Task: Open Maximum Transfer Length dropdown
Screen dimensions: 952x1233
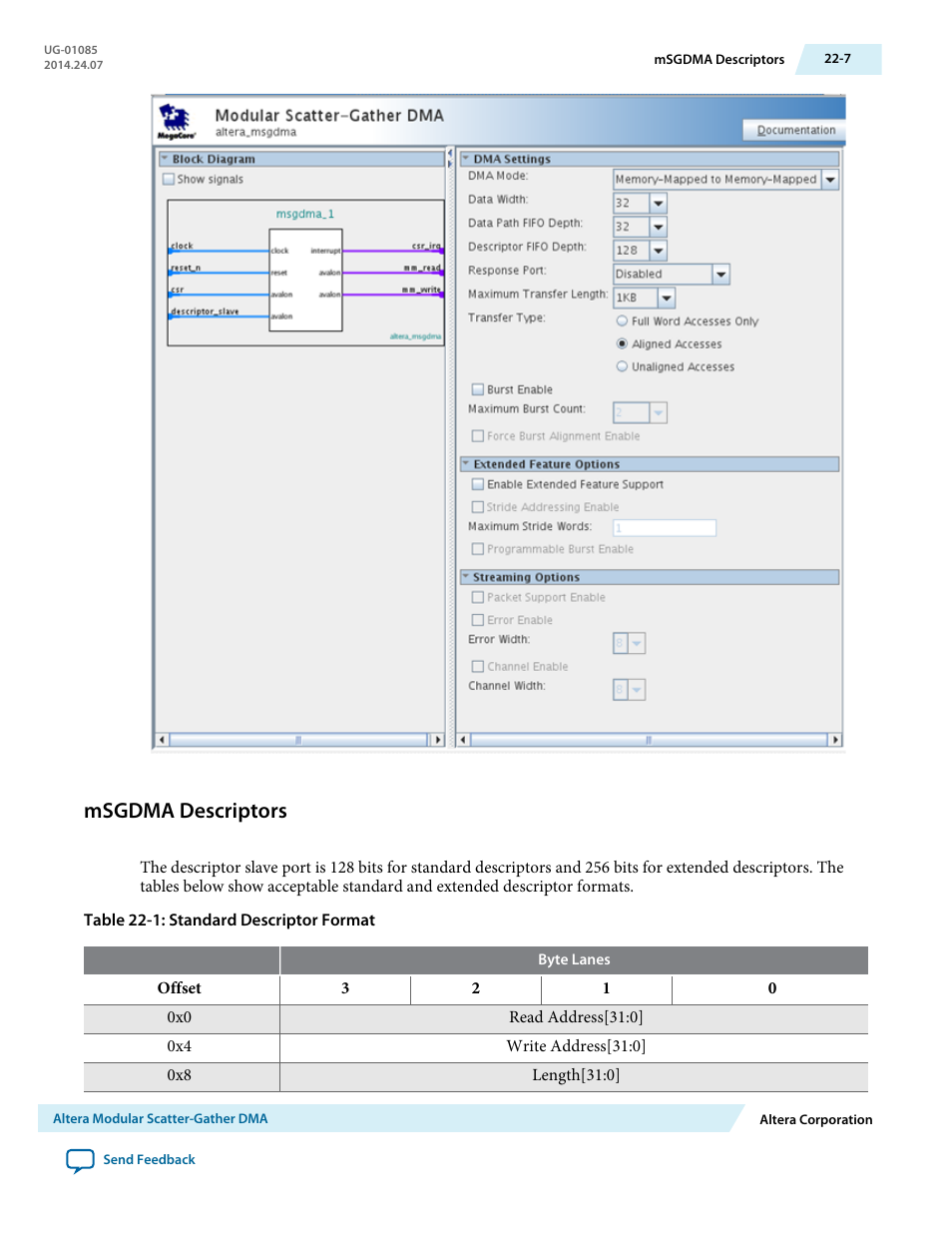Action: (x=667, y=298)
